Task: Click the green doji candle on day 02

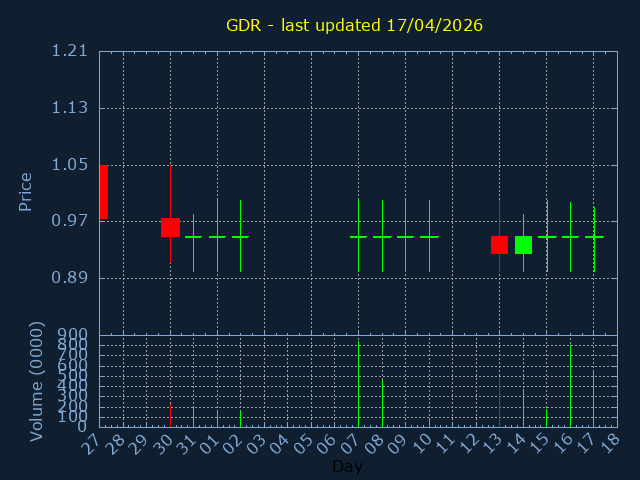Action: coord(240,237)
